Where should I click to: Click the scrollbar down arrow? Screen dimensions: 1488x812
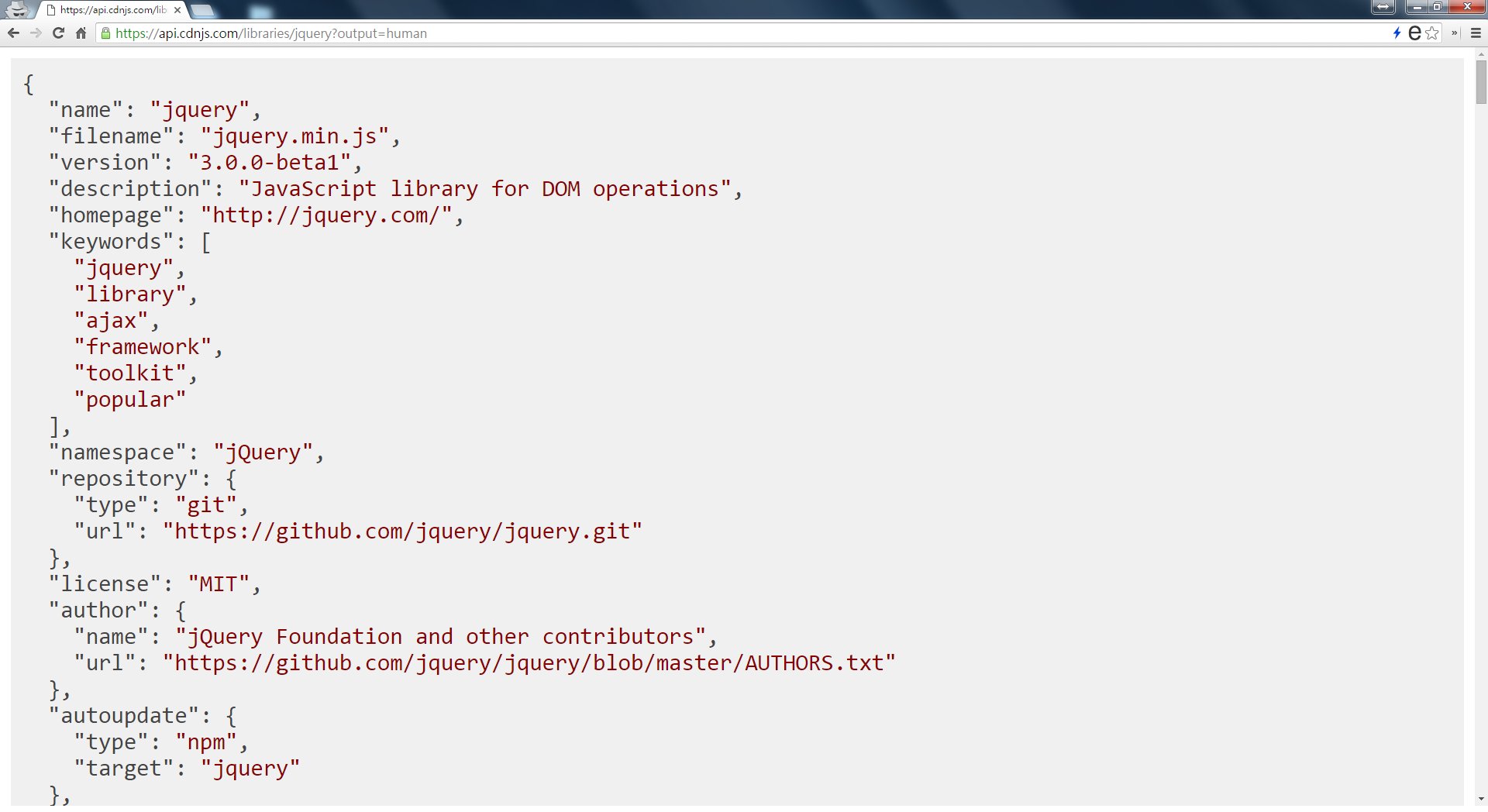coord(1481,799)
